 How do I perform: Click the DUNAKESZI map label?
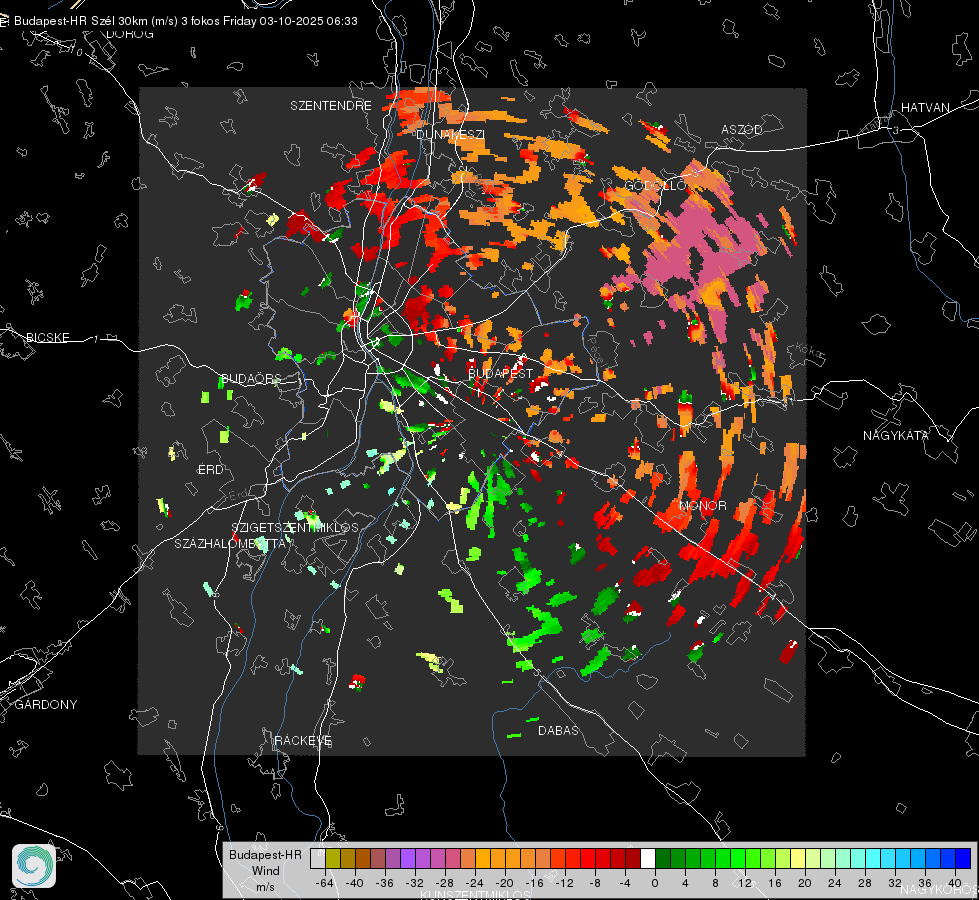tap(450, 134)
